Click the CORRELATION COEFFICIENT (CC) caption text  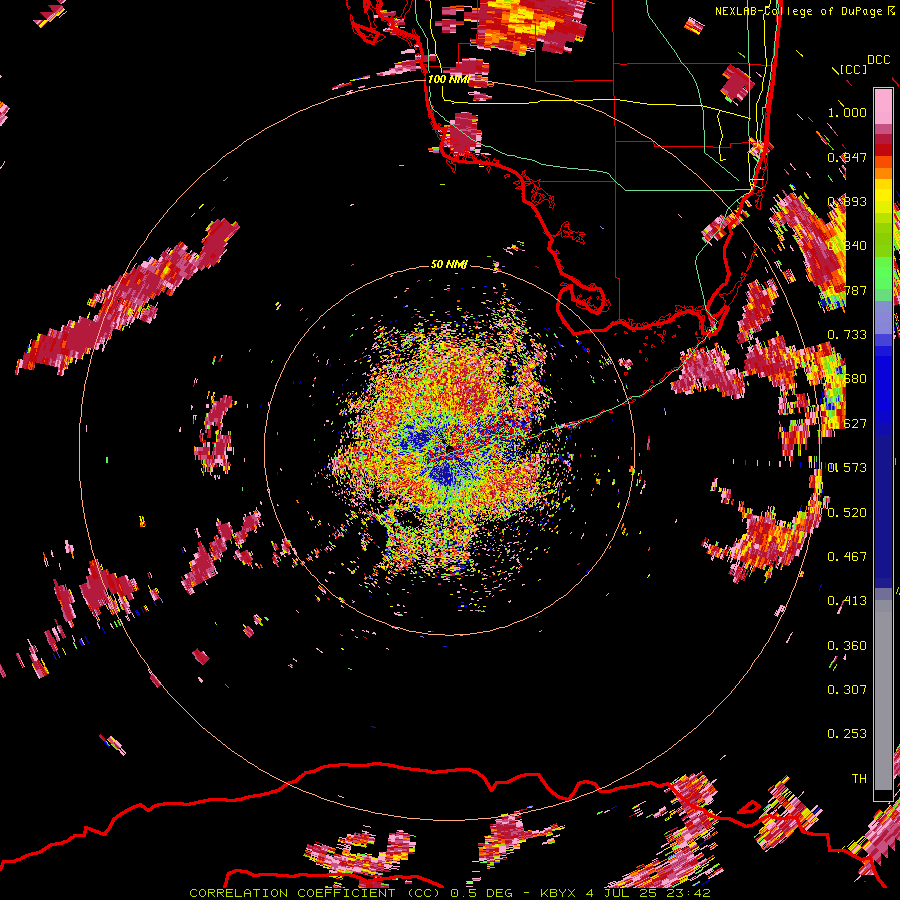tap(315, 893)
